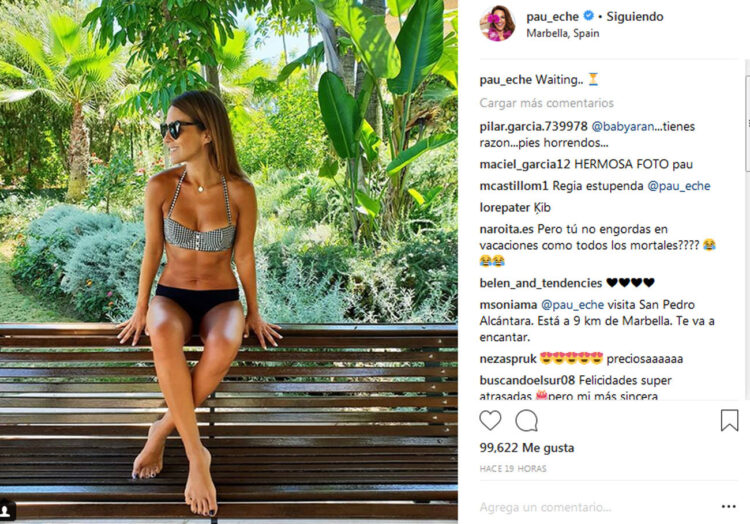This screenshot has width=750, height=524.
Task: Open maciel_garcia12 commenter profile
Action: click(526, 164)
